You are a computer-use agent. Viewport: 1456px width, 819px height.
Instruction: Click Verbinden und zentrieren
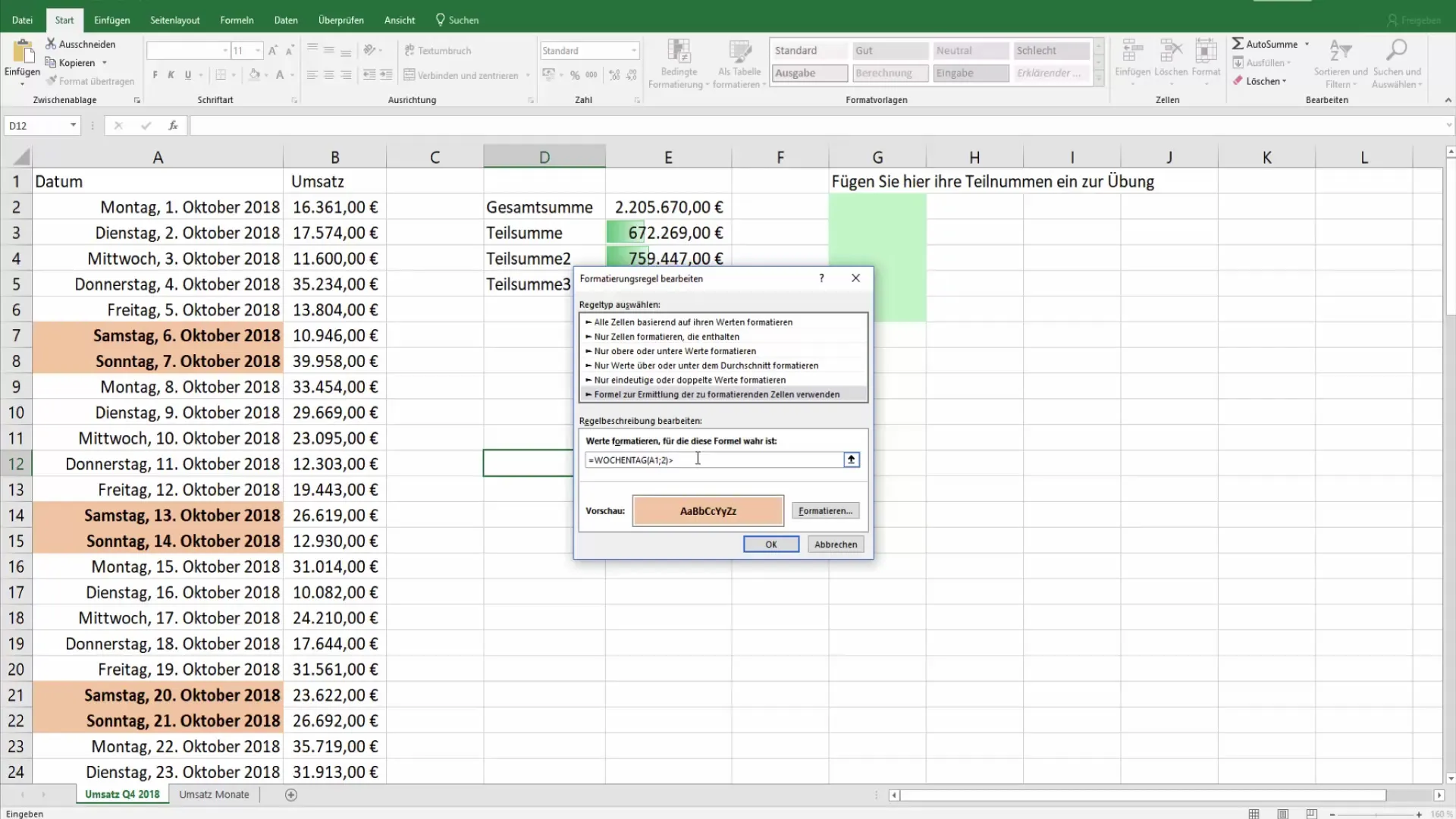461,75
